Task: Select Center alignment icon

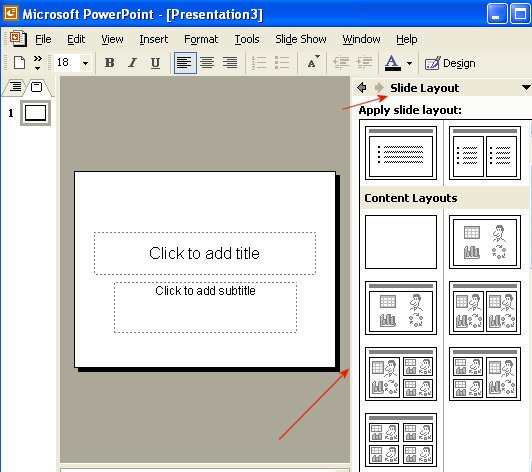Action: click(207, 63)
